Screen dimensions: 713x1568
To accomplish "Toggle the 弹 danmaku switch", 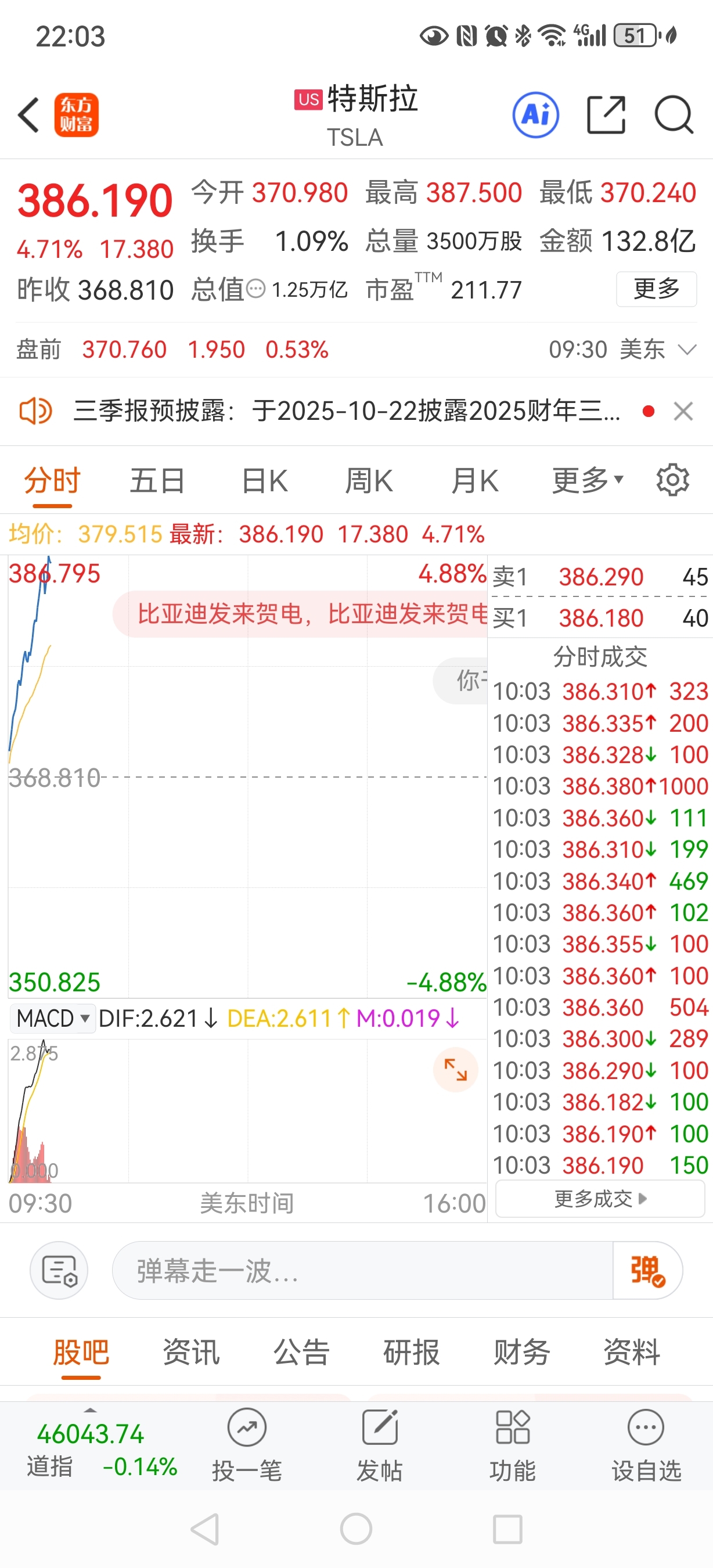I will pos(647,1270).
